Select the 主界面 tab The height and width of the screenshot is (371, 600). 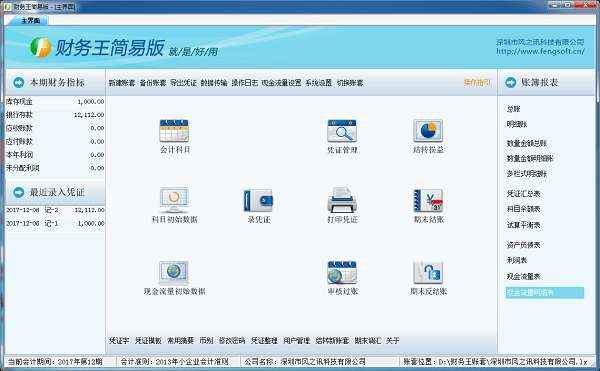[30, 21]
